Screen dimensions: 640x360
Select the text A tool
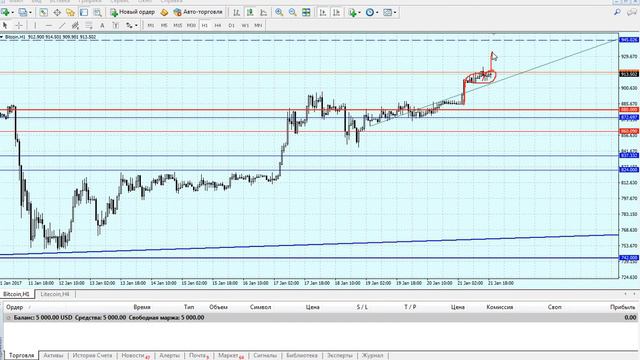click(x=102, y=25)
